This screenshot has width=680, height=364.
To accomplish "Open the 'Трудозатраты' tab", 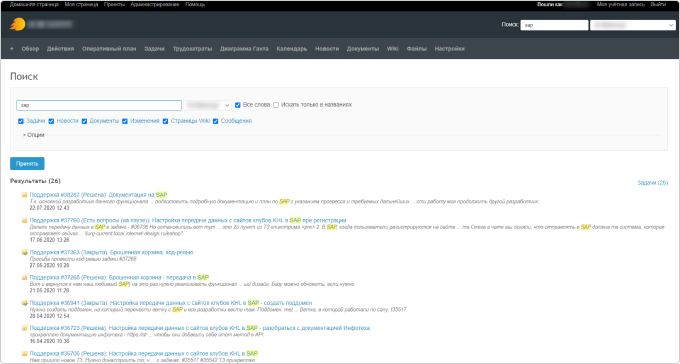I will (193, 49).
